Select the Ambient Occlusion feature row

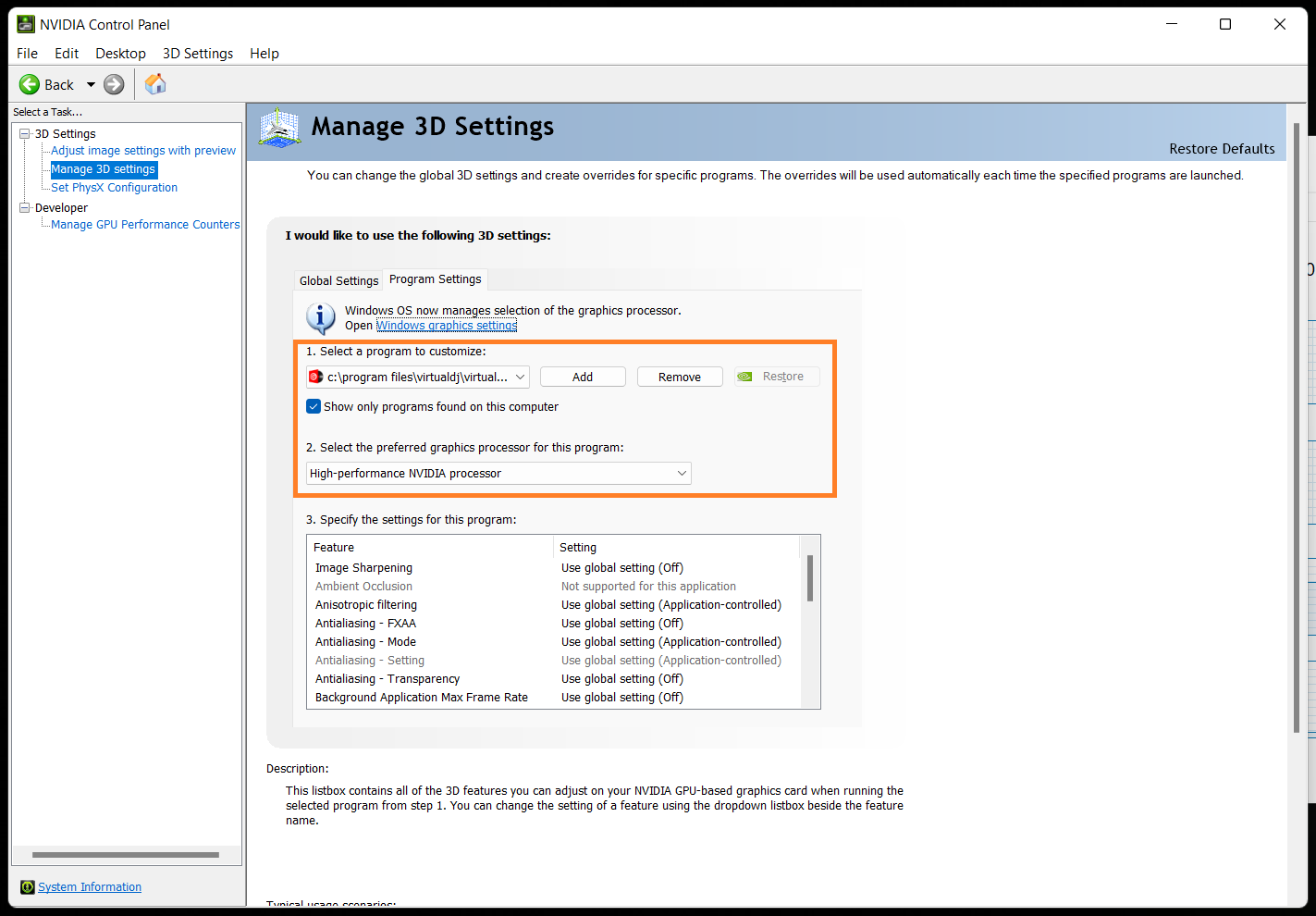tap(553, 587)
